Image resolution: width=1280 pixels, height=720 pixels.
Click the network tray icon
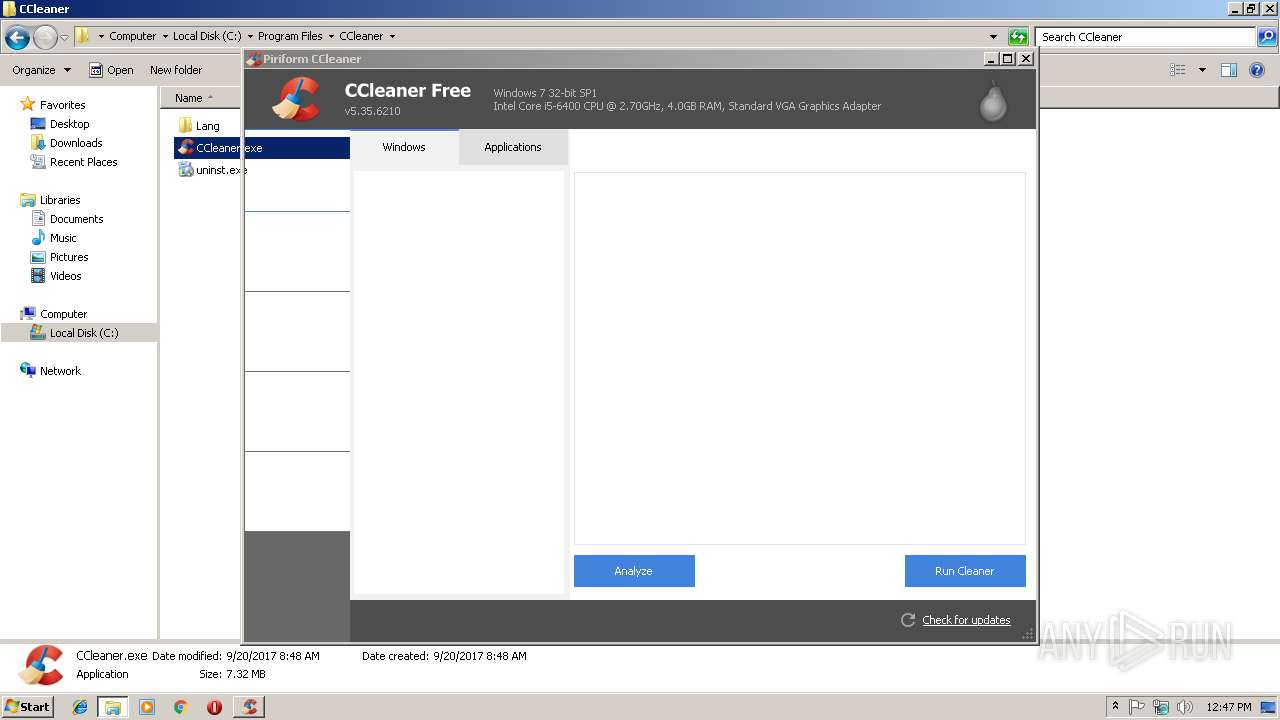tap(1161, 707)
